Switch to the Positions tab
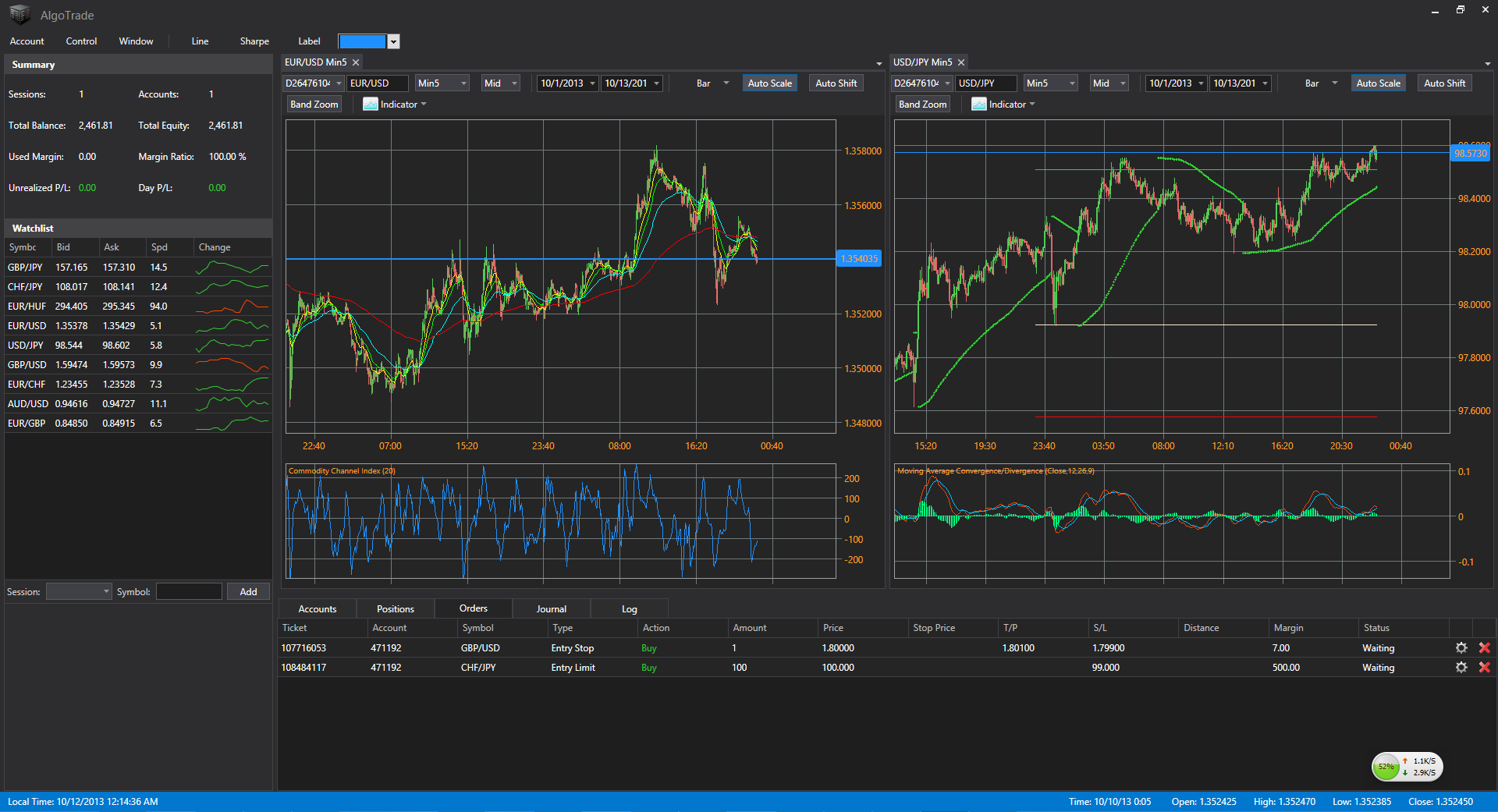 coord(396,609)
